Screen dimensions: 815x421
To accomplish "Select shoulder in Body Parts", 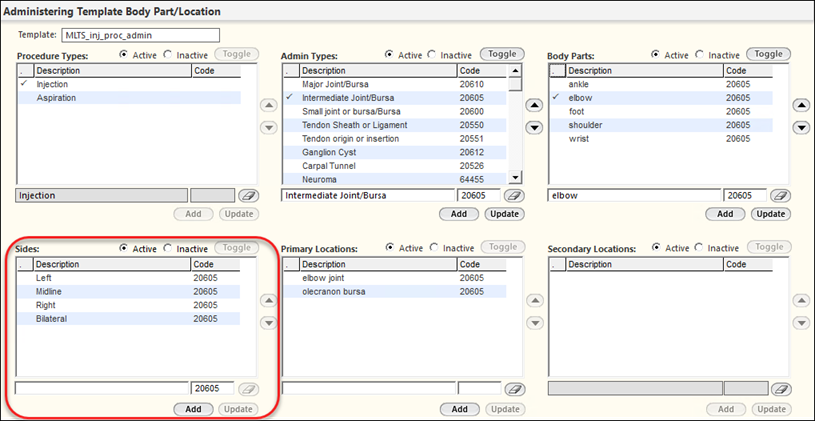I will click(661, 125).
